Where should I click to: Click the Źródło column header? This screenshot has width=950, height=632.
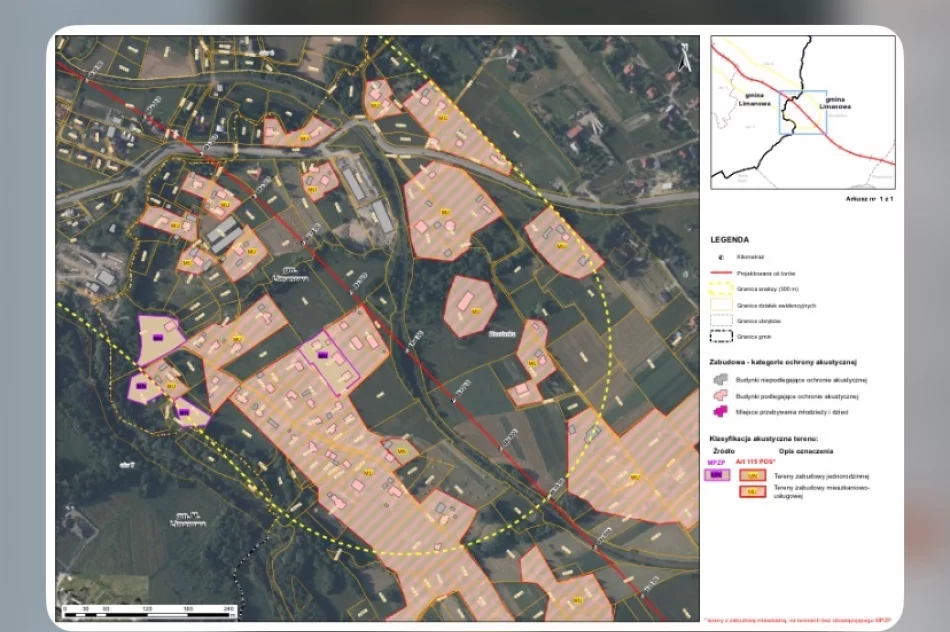pos(723,451)
